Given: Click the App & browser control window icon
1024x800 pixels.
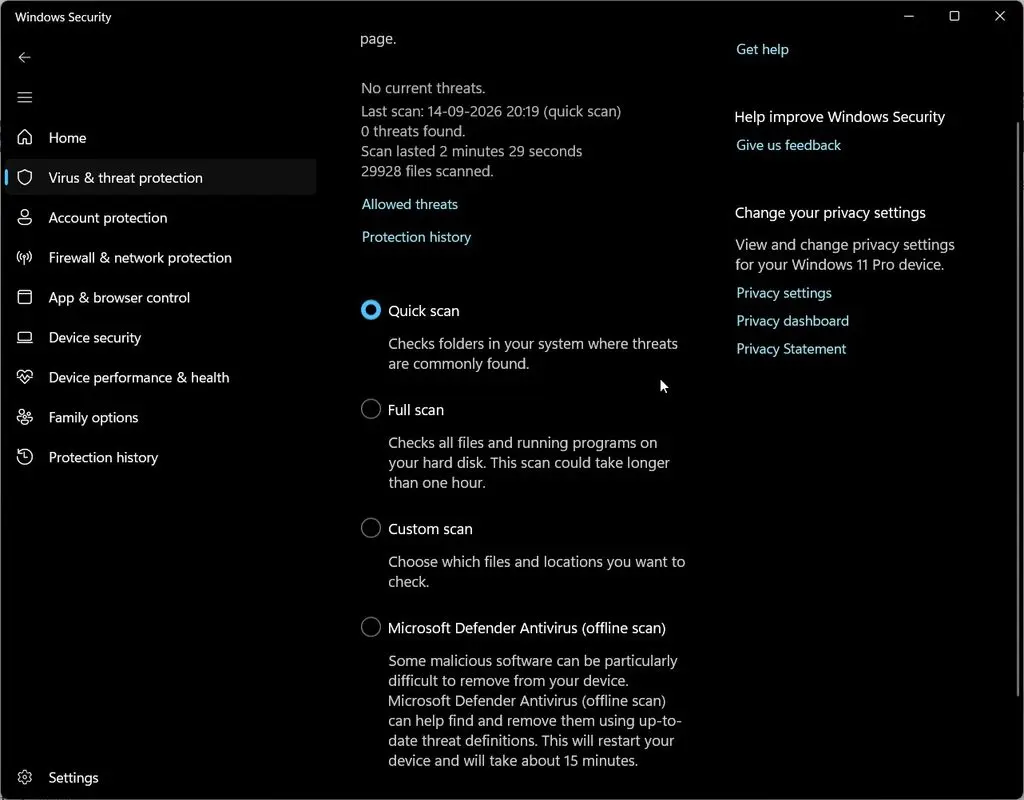Looking at the screenshot, I should [25, 297].
